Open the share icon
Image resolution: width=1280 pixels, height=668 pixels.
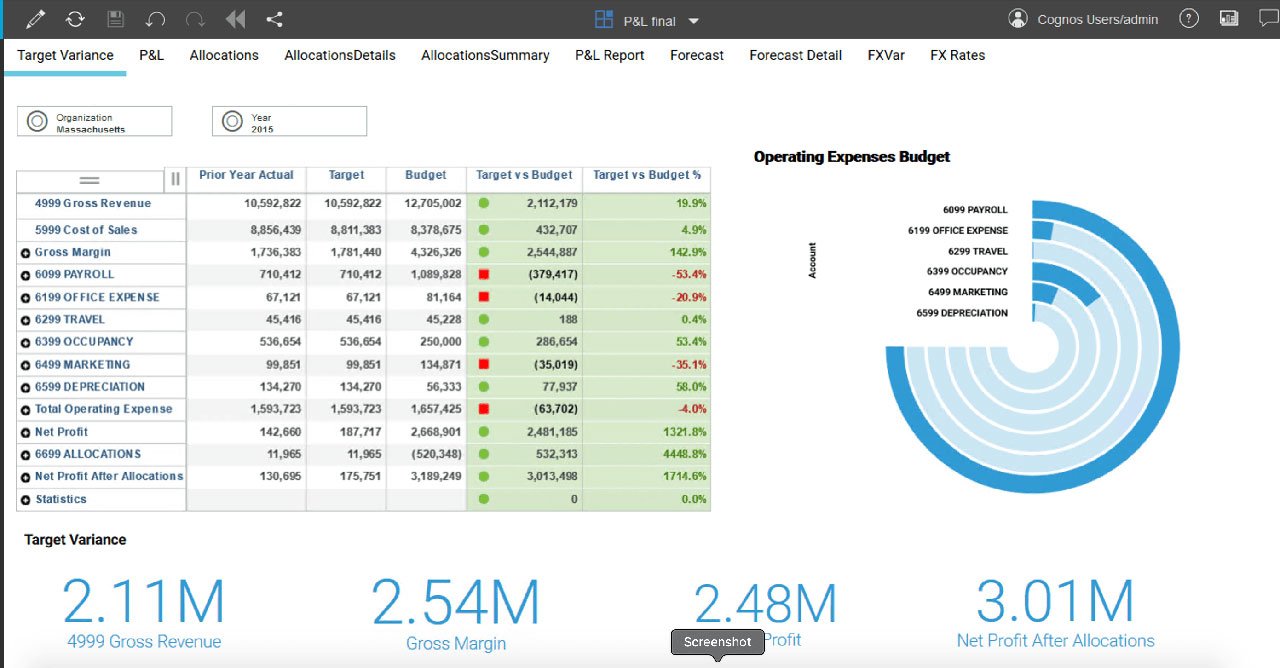click(275, 19)
